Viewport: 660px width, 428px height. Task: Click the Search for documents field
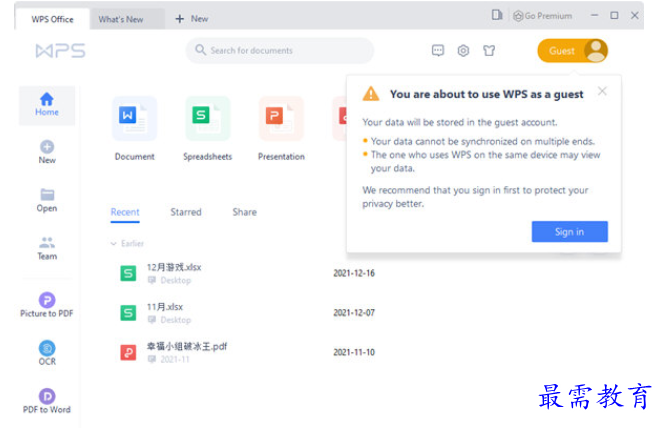pos(280,51)
